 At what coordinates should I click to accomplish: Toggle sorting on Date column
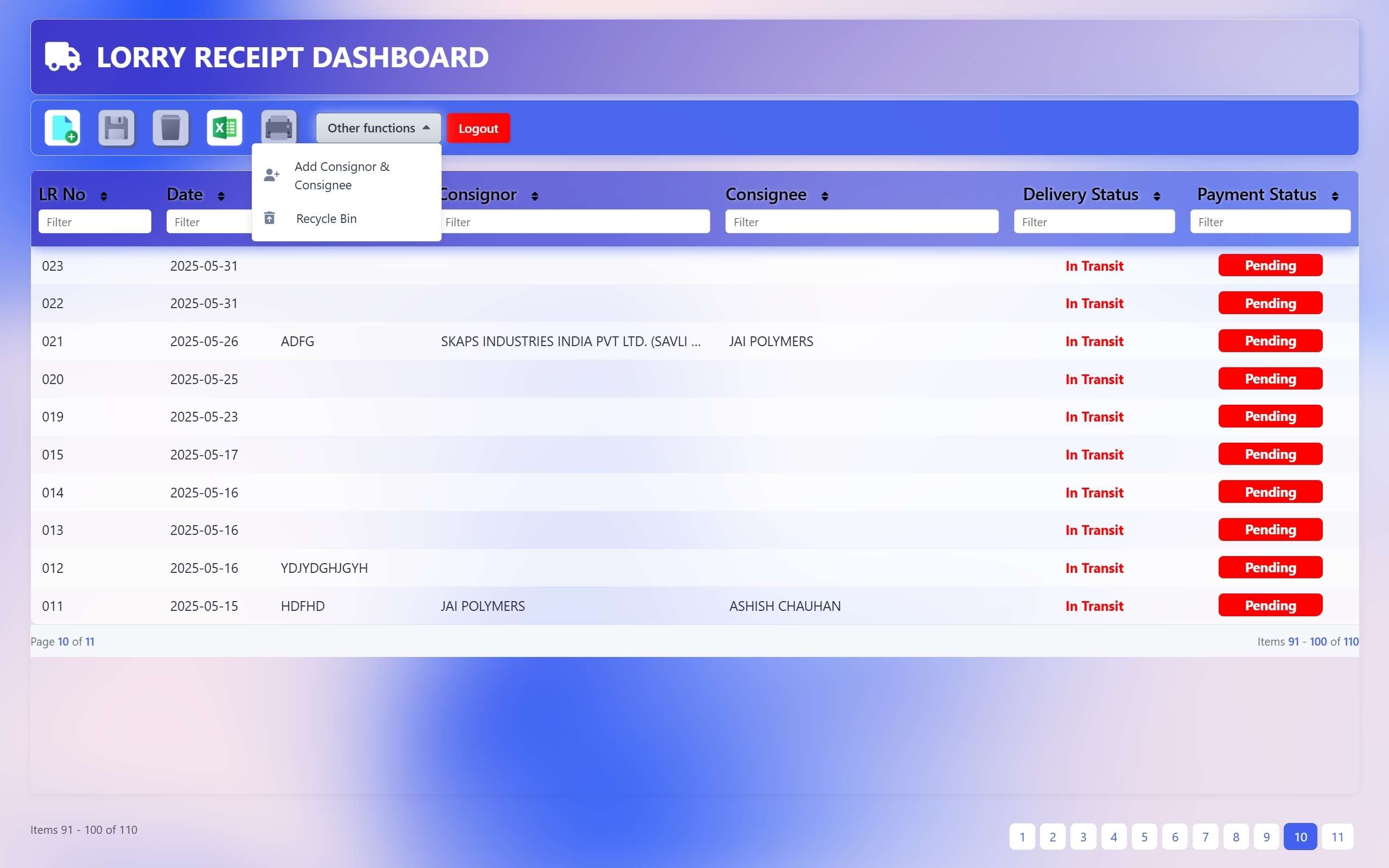(x=221, y=195)
